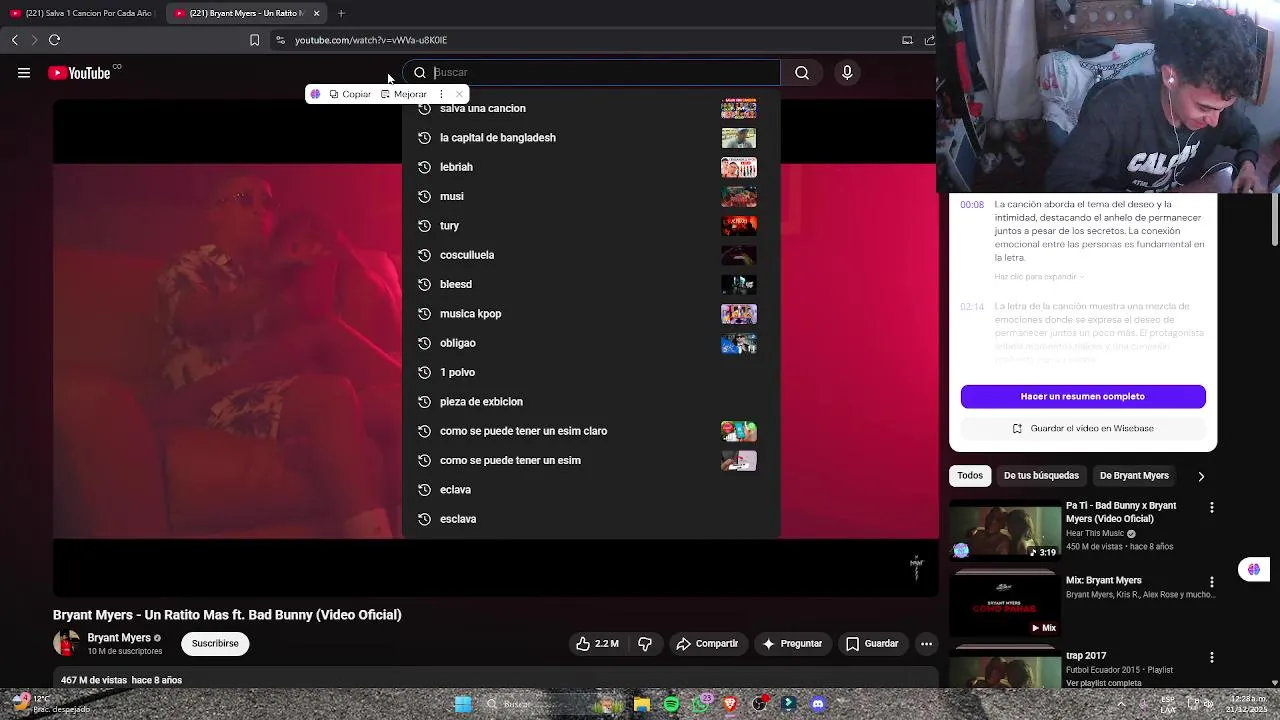Viewport: 1280px width, 720px height.
Task: Dismiss the floating Copiar/Mejorar toolbar
Action: pyautogui.click(x=459, y=94)
